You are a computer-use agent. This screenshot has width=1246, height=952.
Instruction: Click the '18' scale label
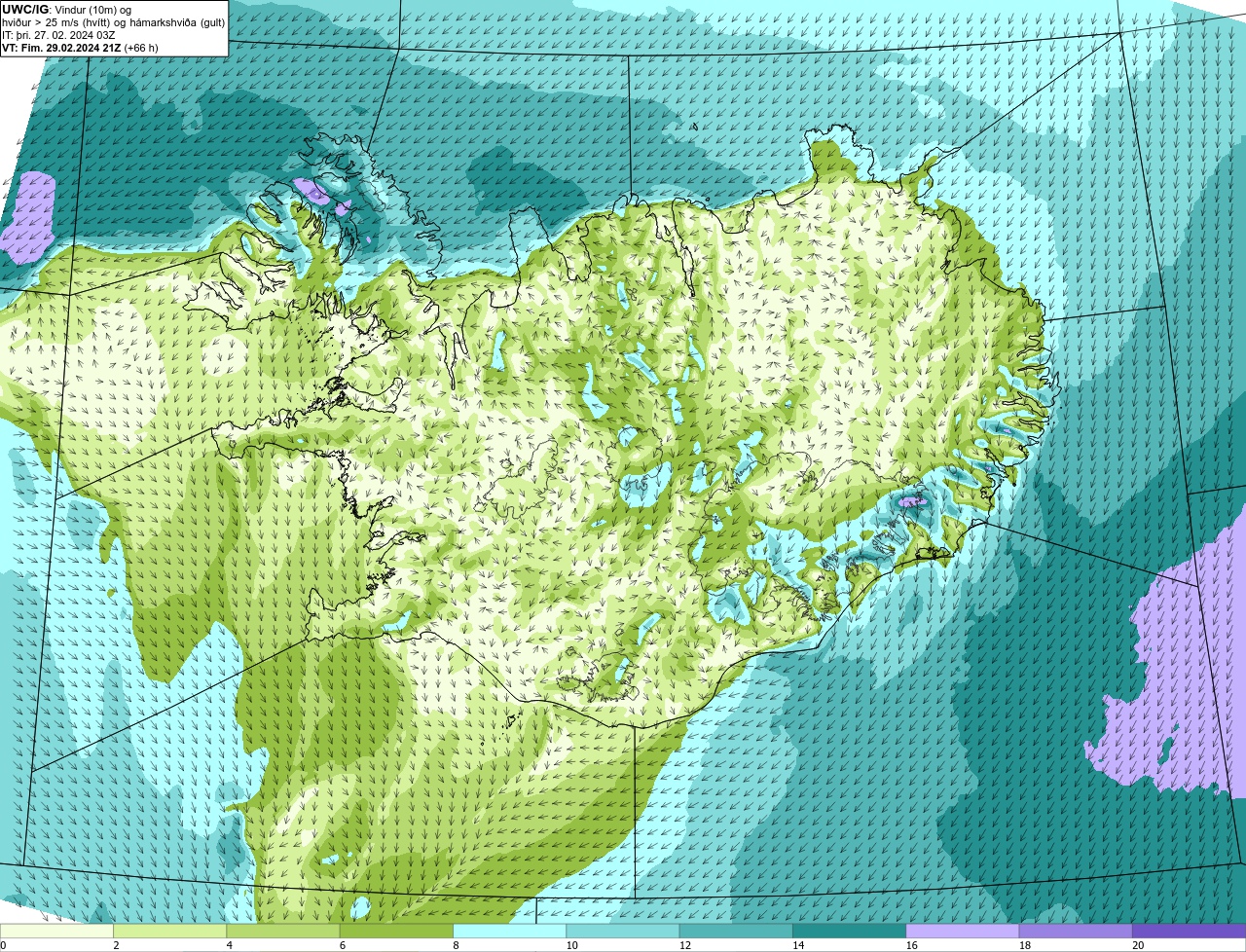[x=1025, y=945]
